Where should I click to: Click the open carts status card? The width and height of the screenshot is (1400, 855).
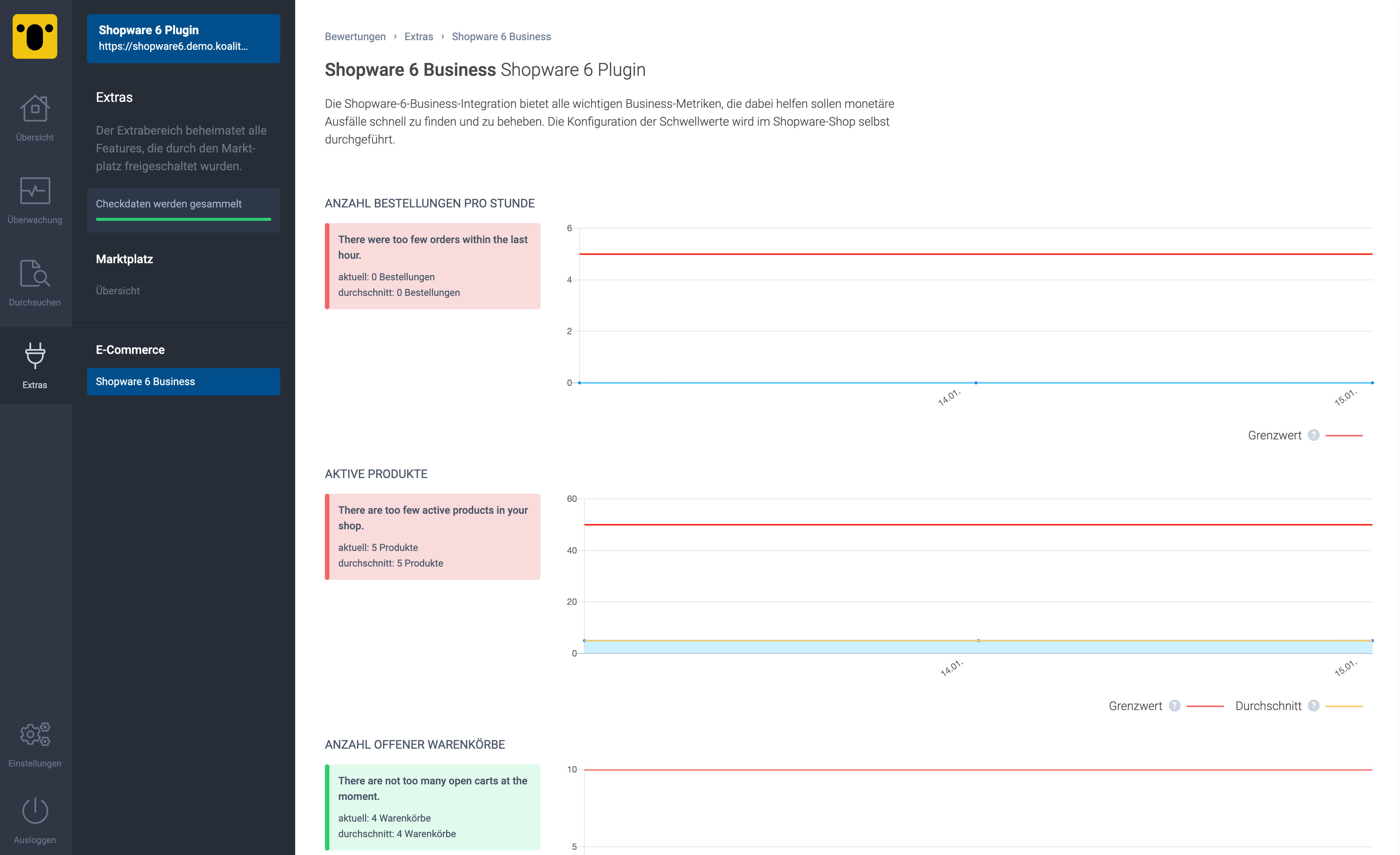432,807
